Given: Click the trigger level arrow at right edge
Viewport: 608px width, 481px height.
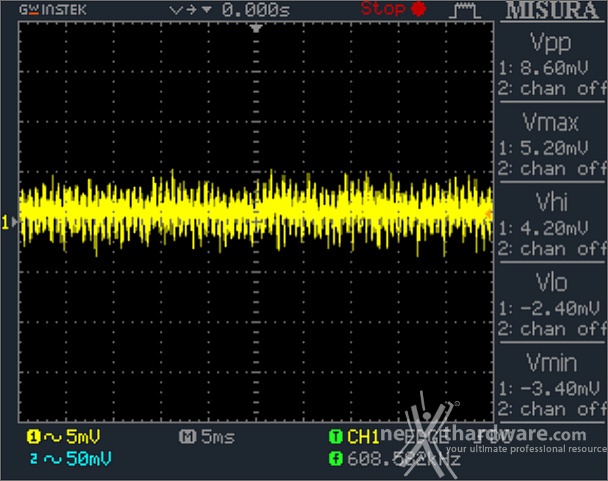Looking at the screenshot, I should [x=489, y=213].
